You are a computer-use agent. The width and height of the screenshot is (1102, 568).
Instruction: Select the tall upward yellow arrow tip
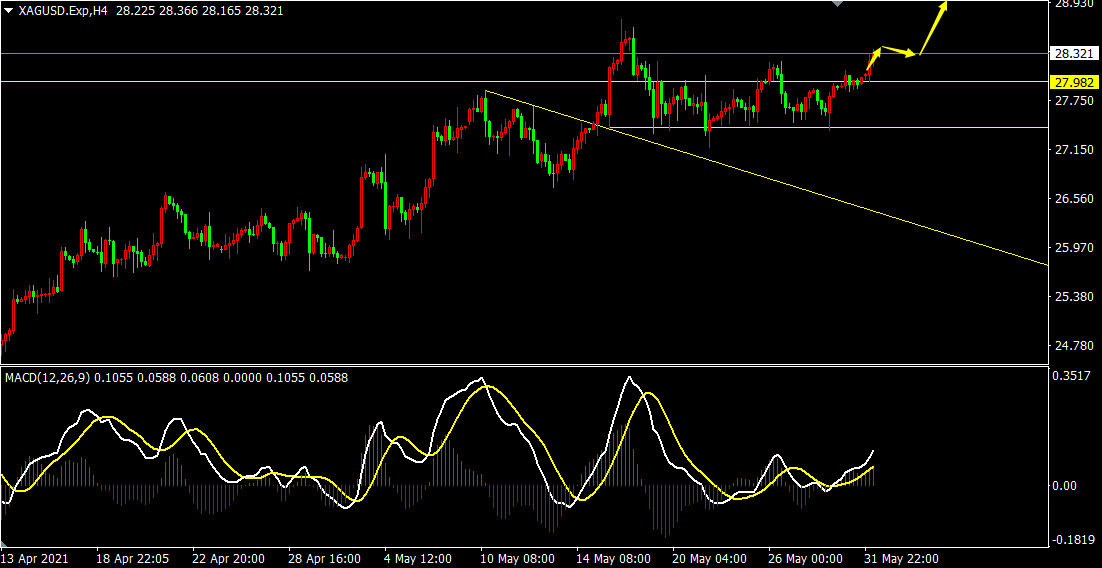point(944,6)
